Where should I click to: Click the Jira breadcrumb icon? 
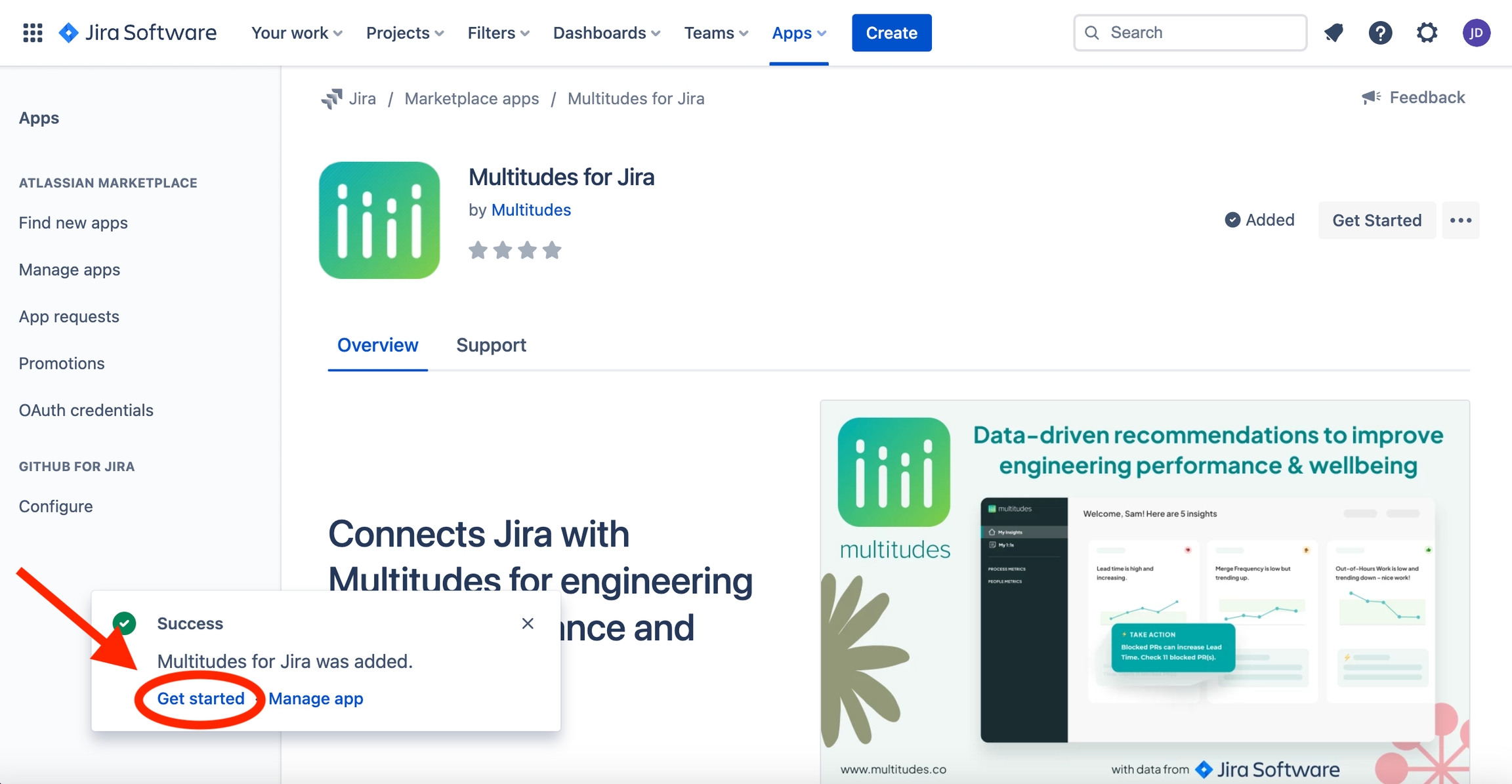point(332,98)
